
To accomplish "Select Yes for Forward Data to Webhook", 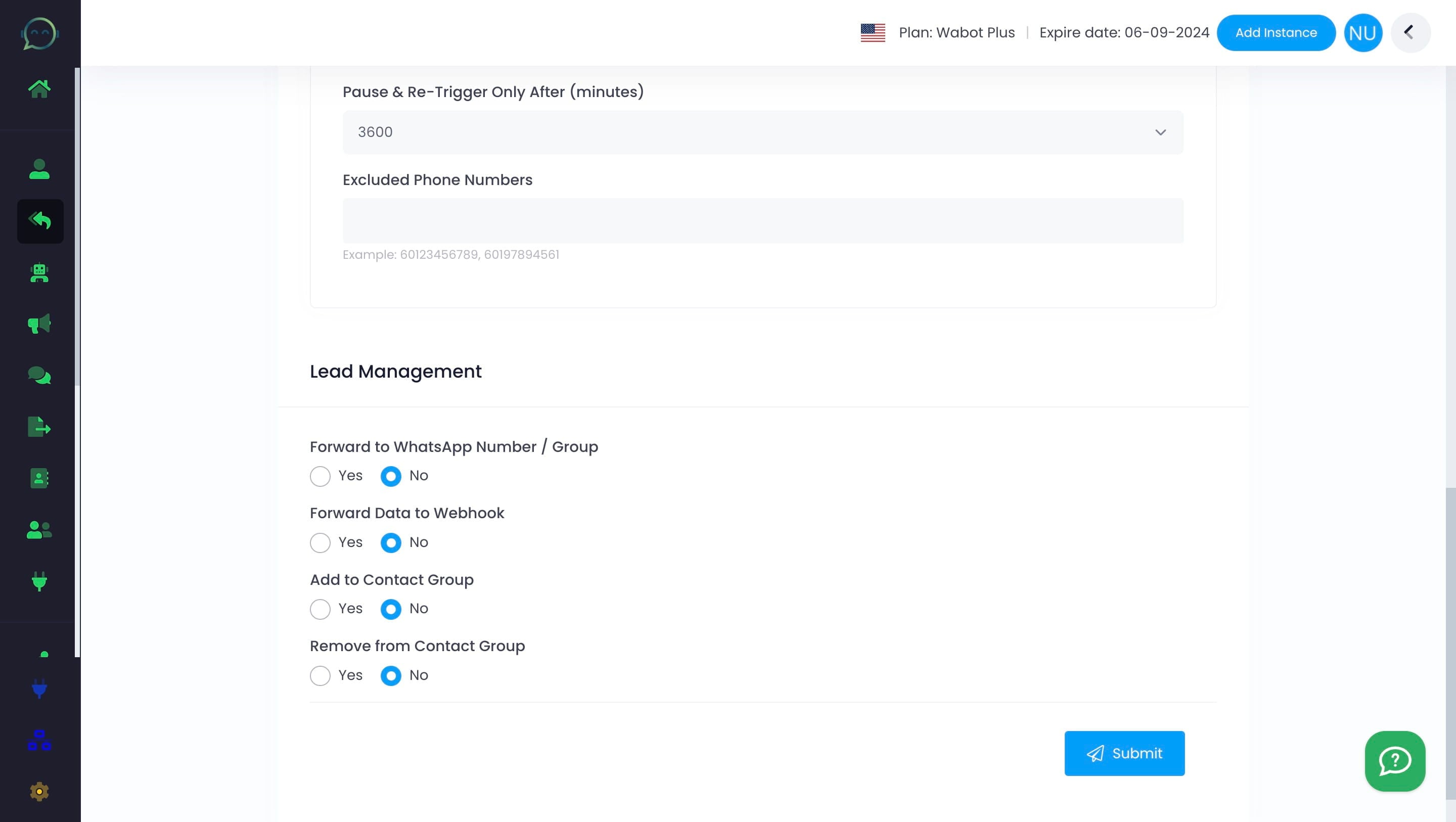I will [x=320, y=543].
